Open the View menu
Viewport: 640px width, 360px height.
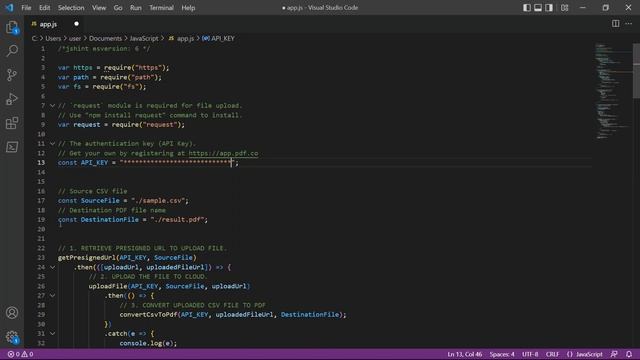pyautogui.click(x=99, y=8)
